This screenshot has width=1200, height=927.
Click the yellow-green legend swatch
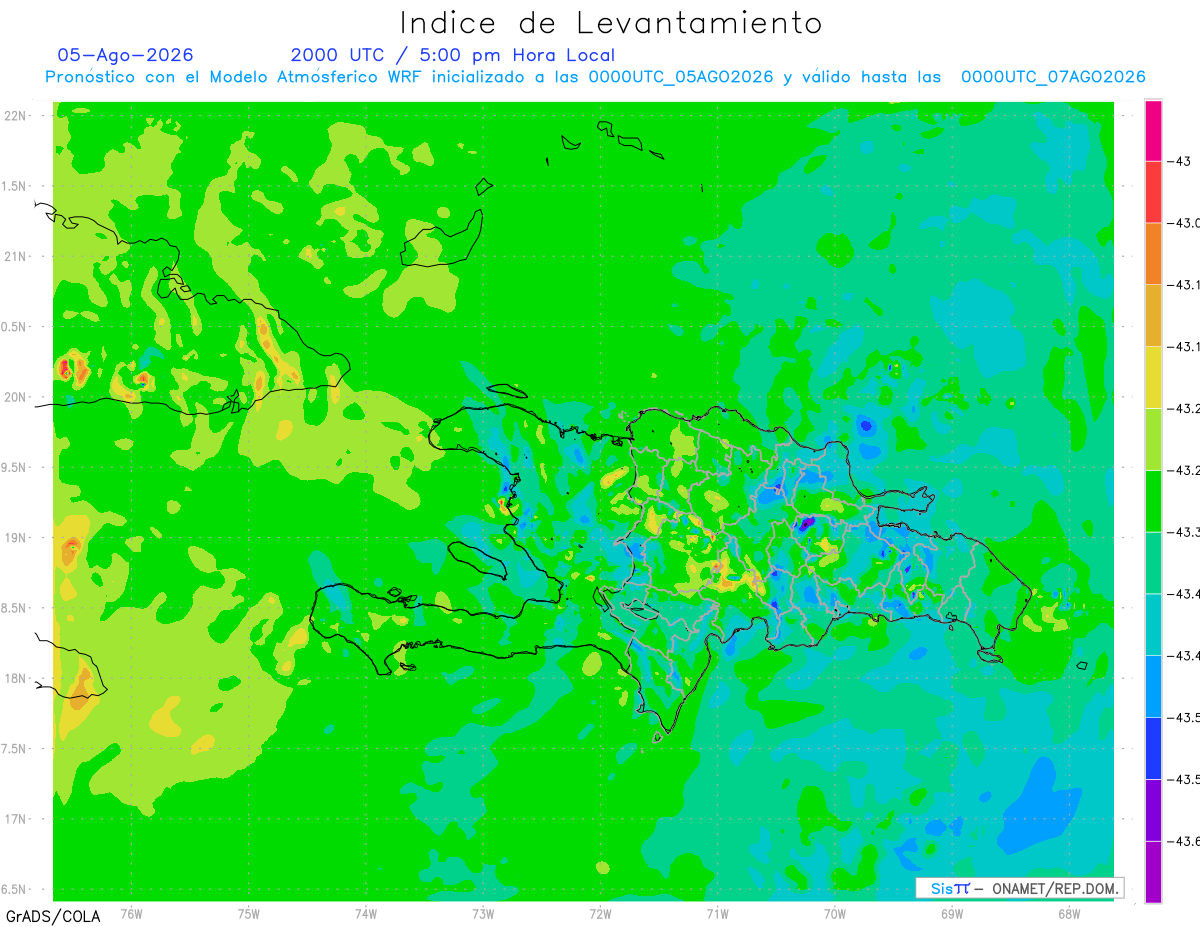pyautogui.click(x=1153, y=439)
